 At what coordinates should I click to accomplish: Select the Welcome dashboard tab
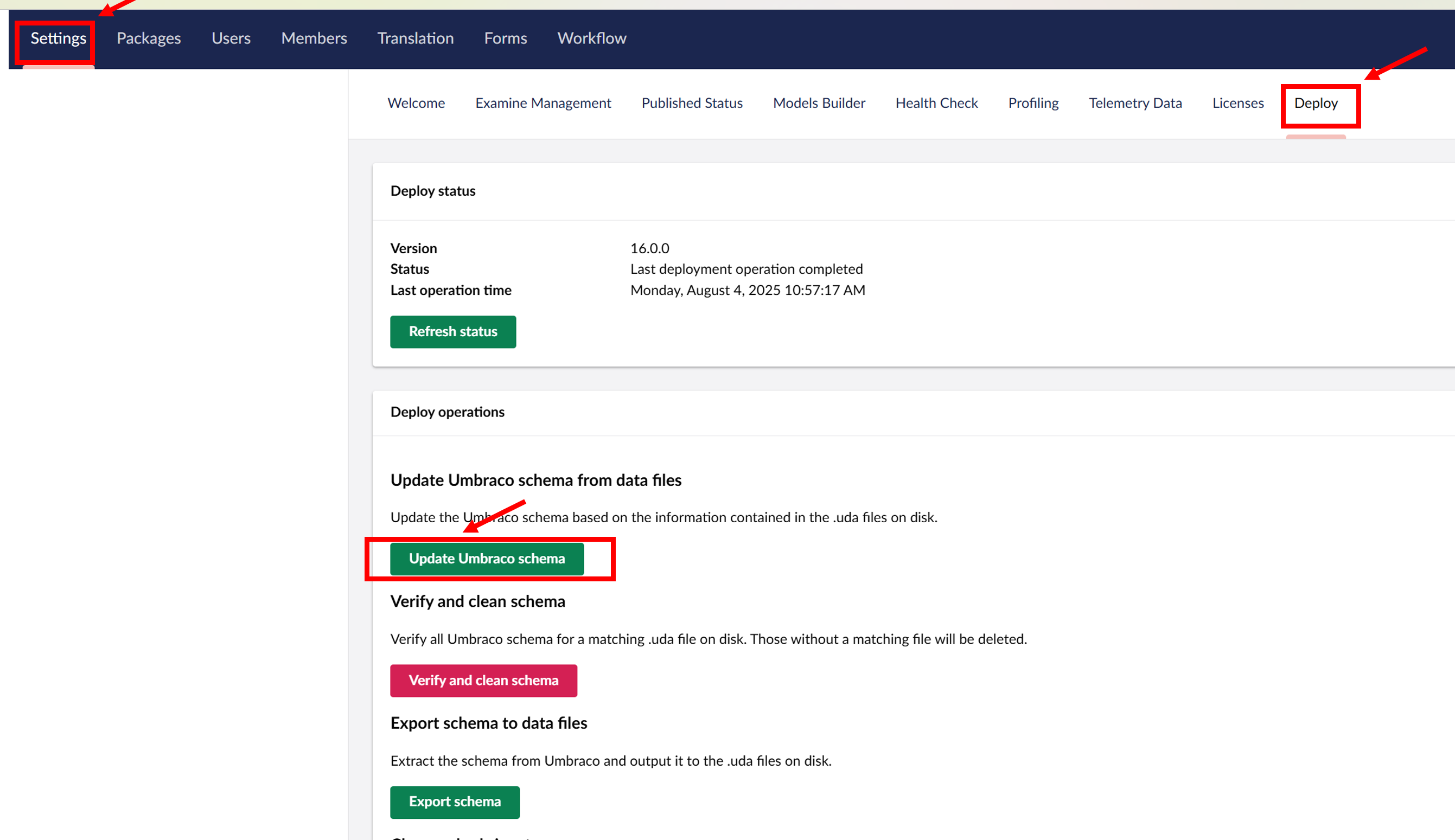click(x=416, y=103)
